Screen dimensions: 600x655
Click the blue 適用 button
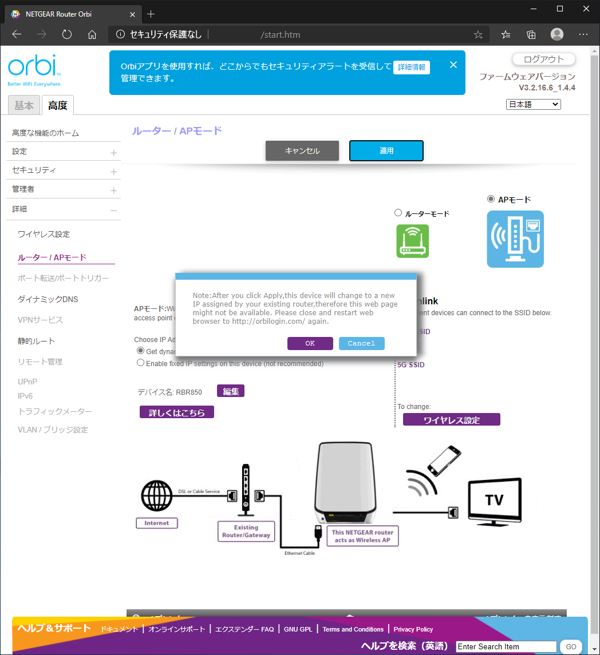pyautogui.click(x=386, y=151)
